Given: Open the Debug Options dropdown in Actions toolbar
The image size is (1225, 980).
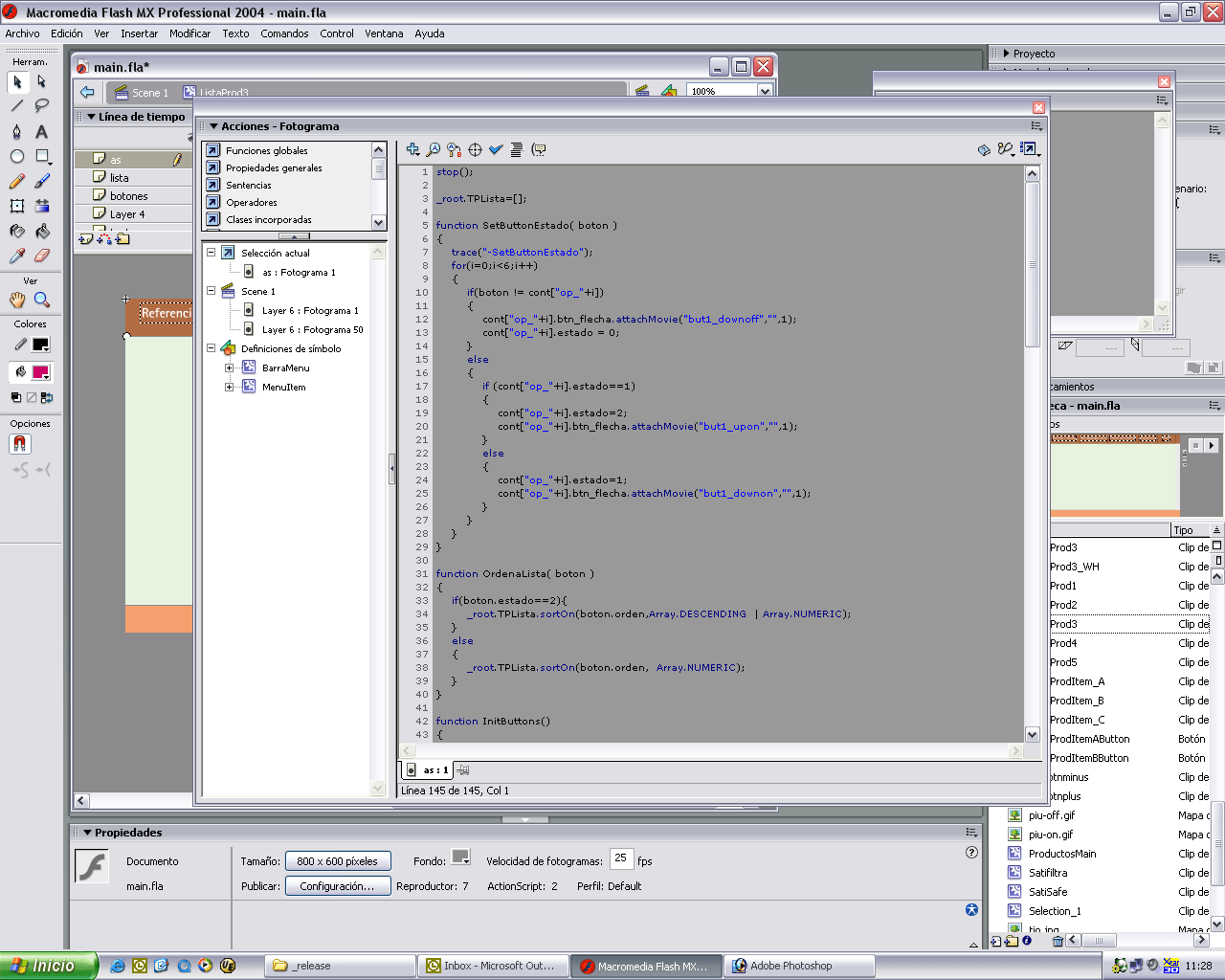Looking at the screenshot, I should (x=1005, y=149).
